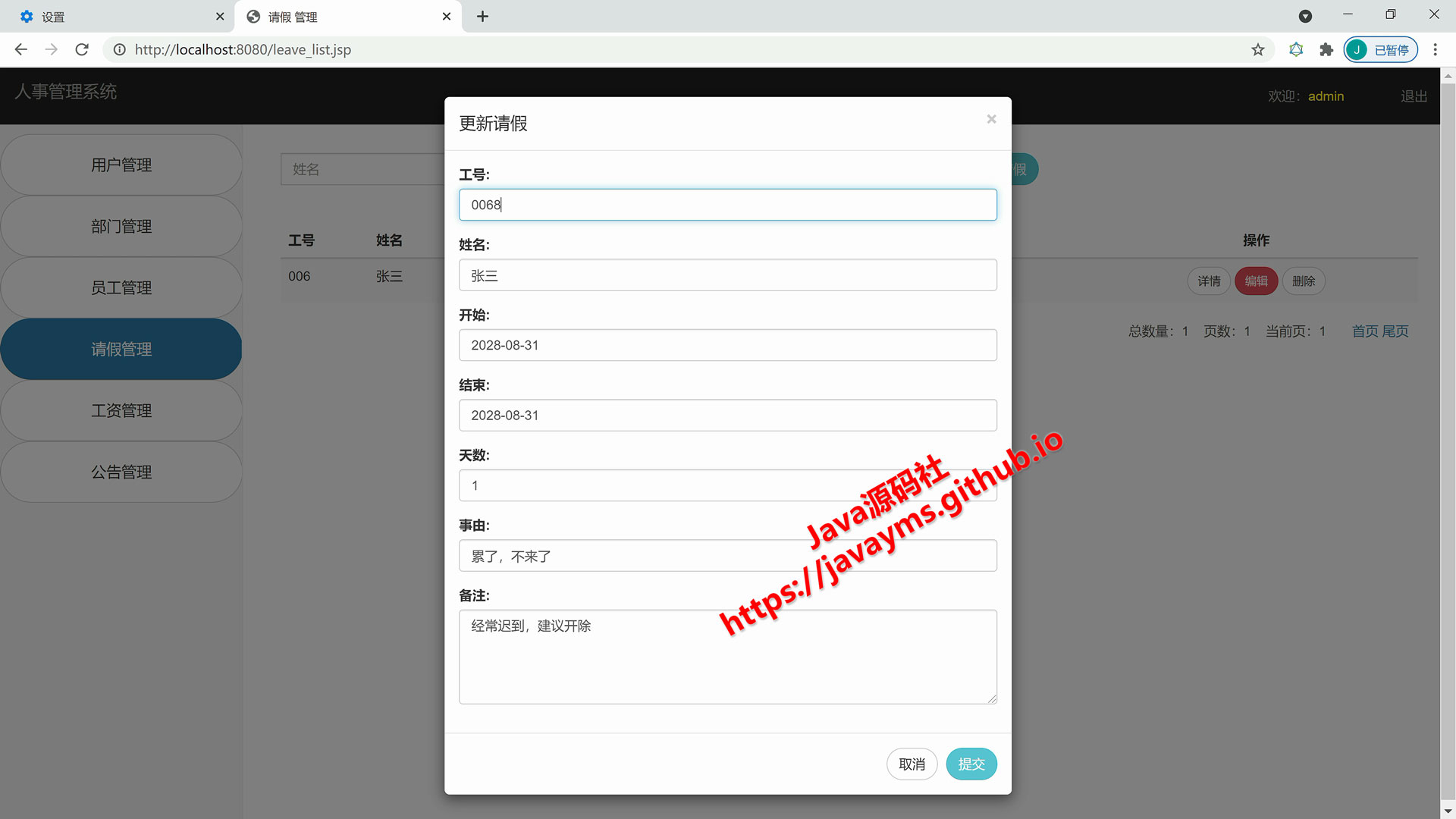Go to 首页 pagination link
Screen dimensions: 1456x819
point(1365,331)
